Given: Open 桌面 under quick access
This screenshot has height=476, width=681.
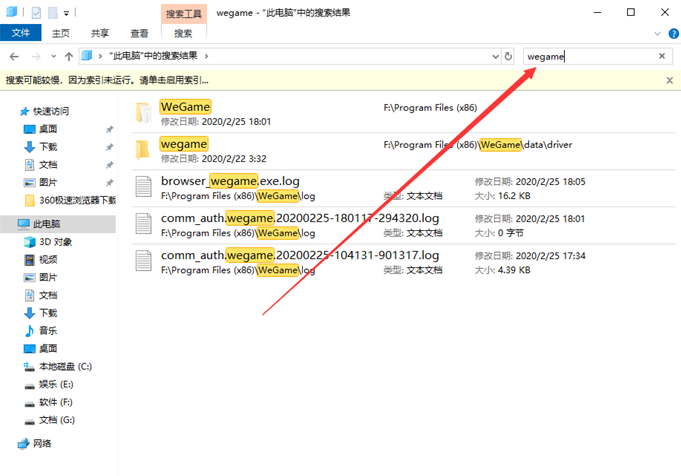Looking at the screenshot, I should [x=48, y=129].
